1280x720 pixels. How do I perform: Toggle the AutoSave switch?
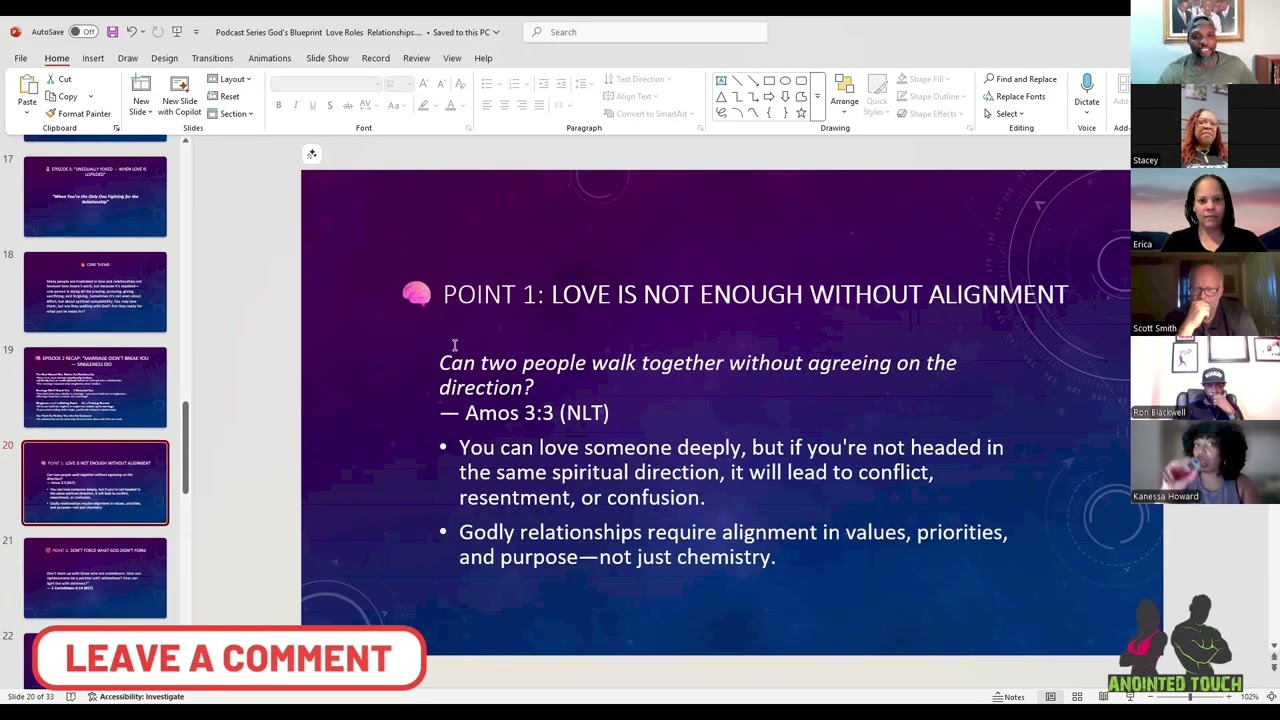(83, 32)
